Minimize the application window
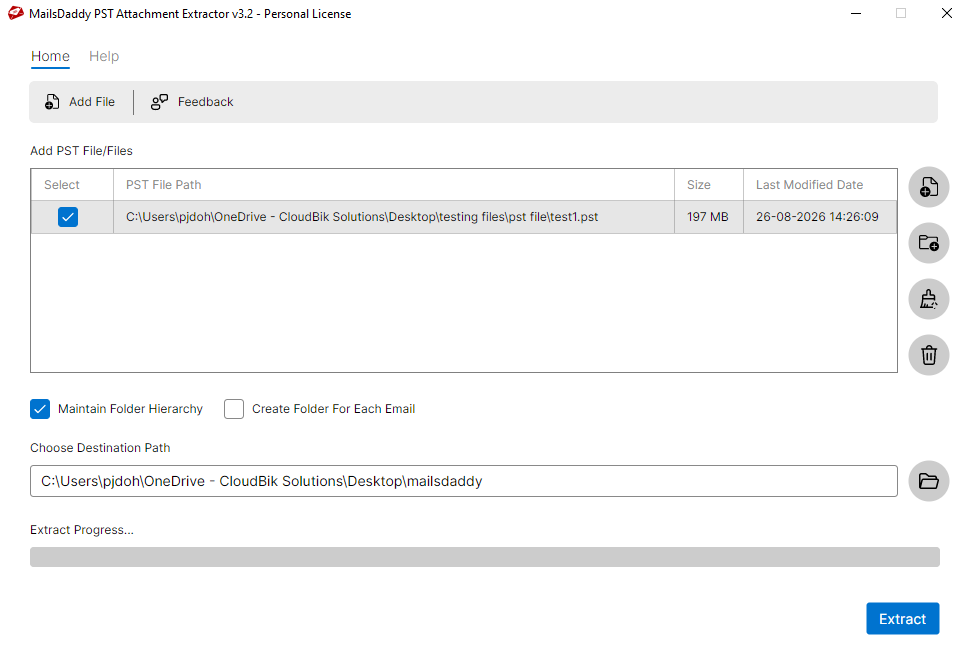 (x=856, y=13)
